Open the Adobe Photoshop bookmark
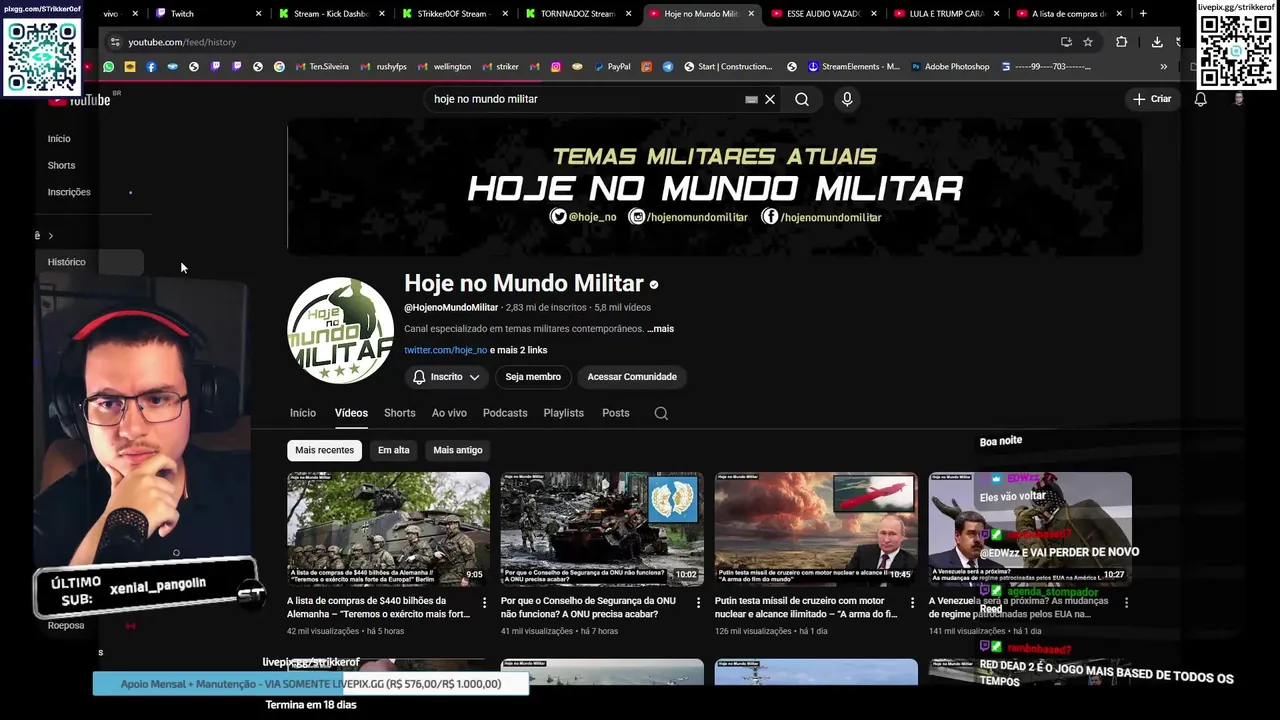Screen dimensions: 1280x720 (x=950, y=67)
